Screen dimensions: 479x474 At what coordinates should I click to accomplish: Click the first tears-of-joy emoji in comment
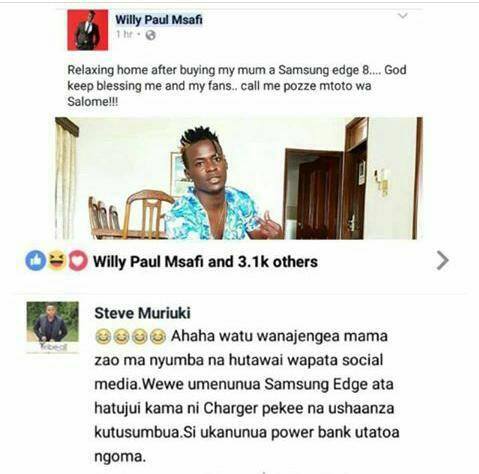pyautogui.click(x=104, y=337)
